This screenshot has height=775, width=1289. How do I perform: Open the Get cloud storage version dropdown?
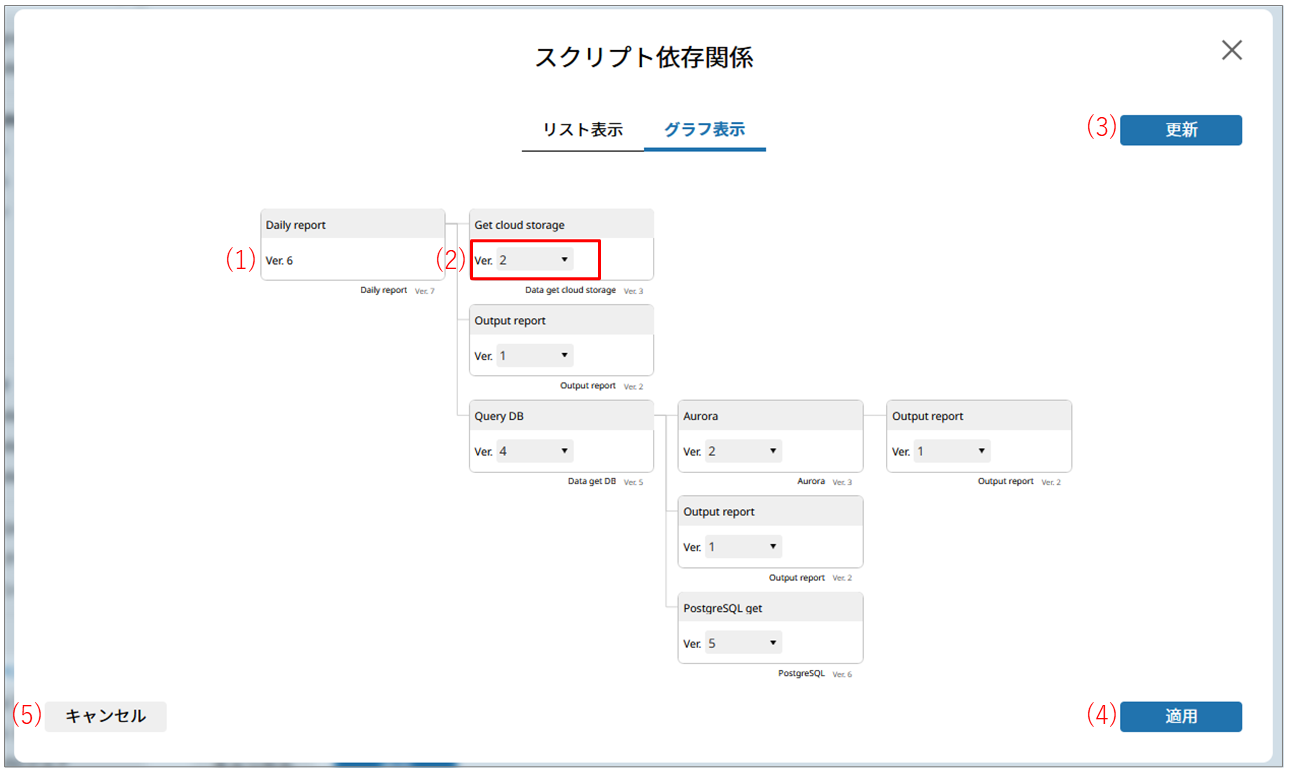click(535, 260)
